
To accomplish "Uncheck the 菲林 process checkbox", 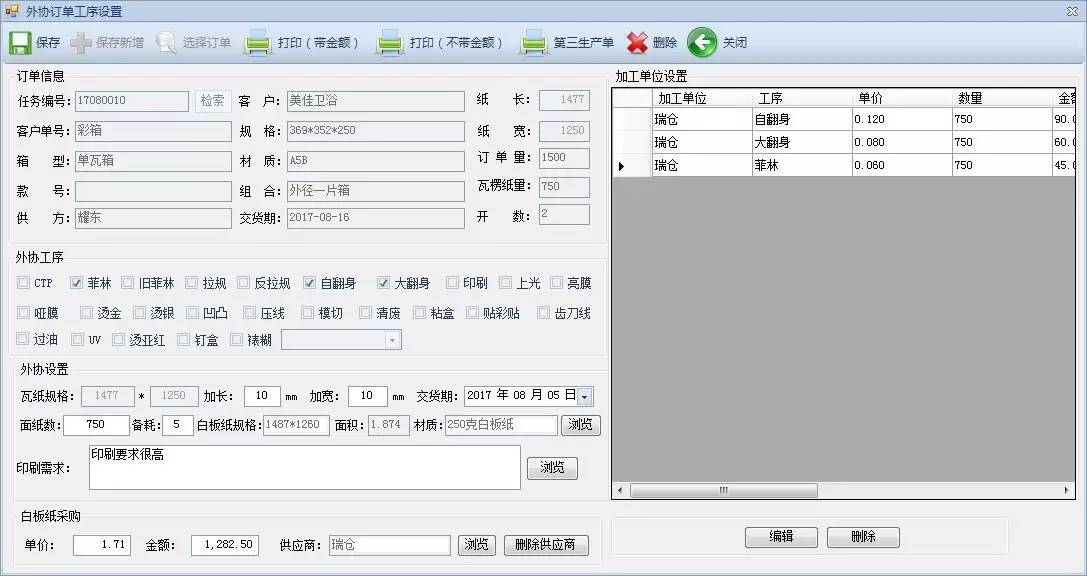I will coord(76,283).
